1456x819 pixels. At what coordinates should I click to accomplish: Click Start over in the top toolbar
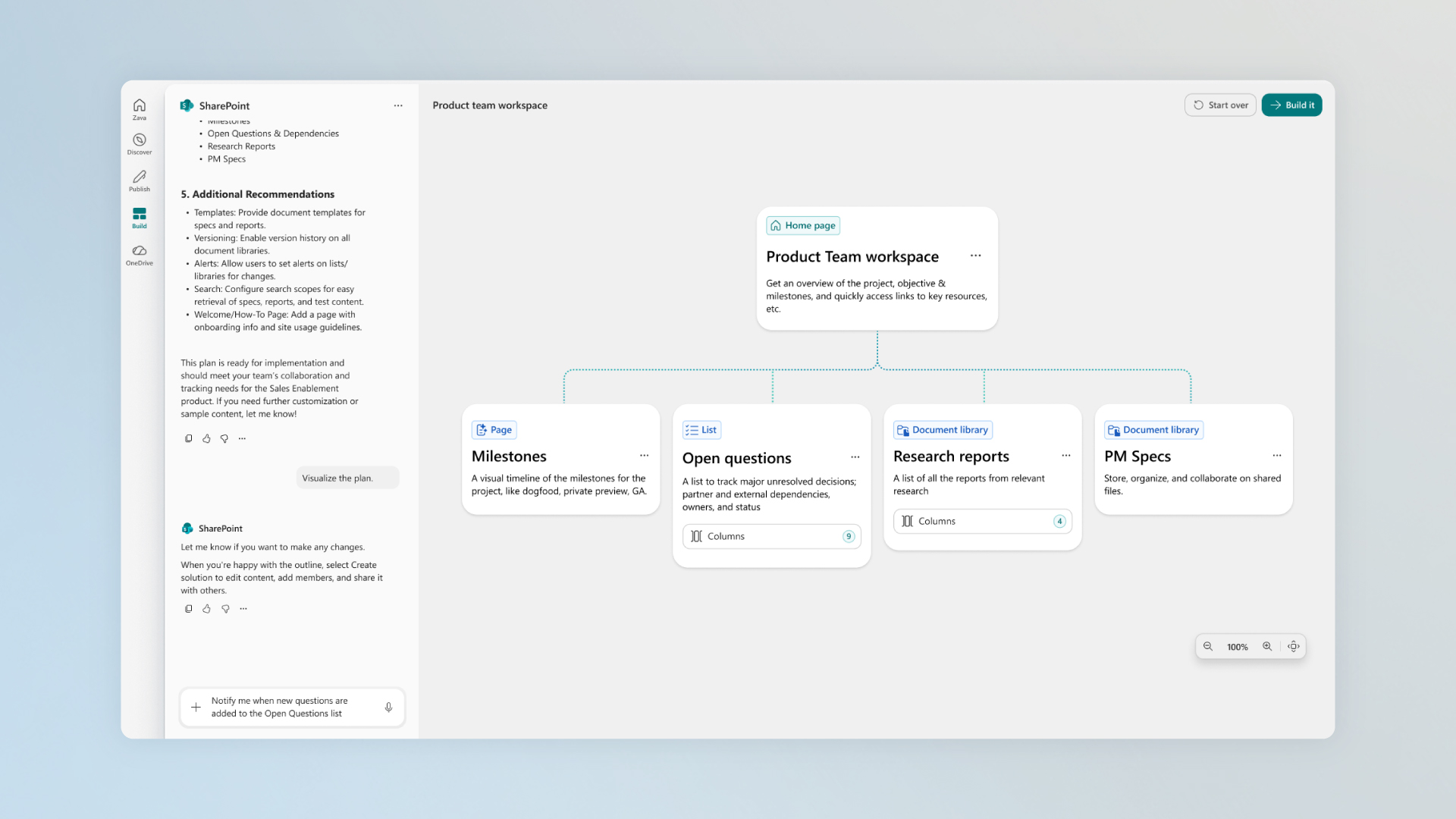(1219, 105)
